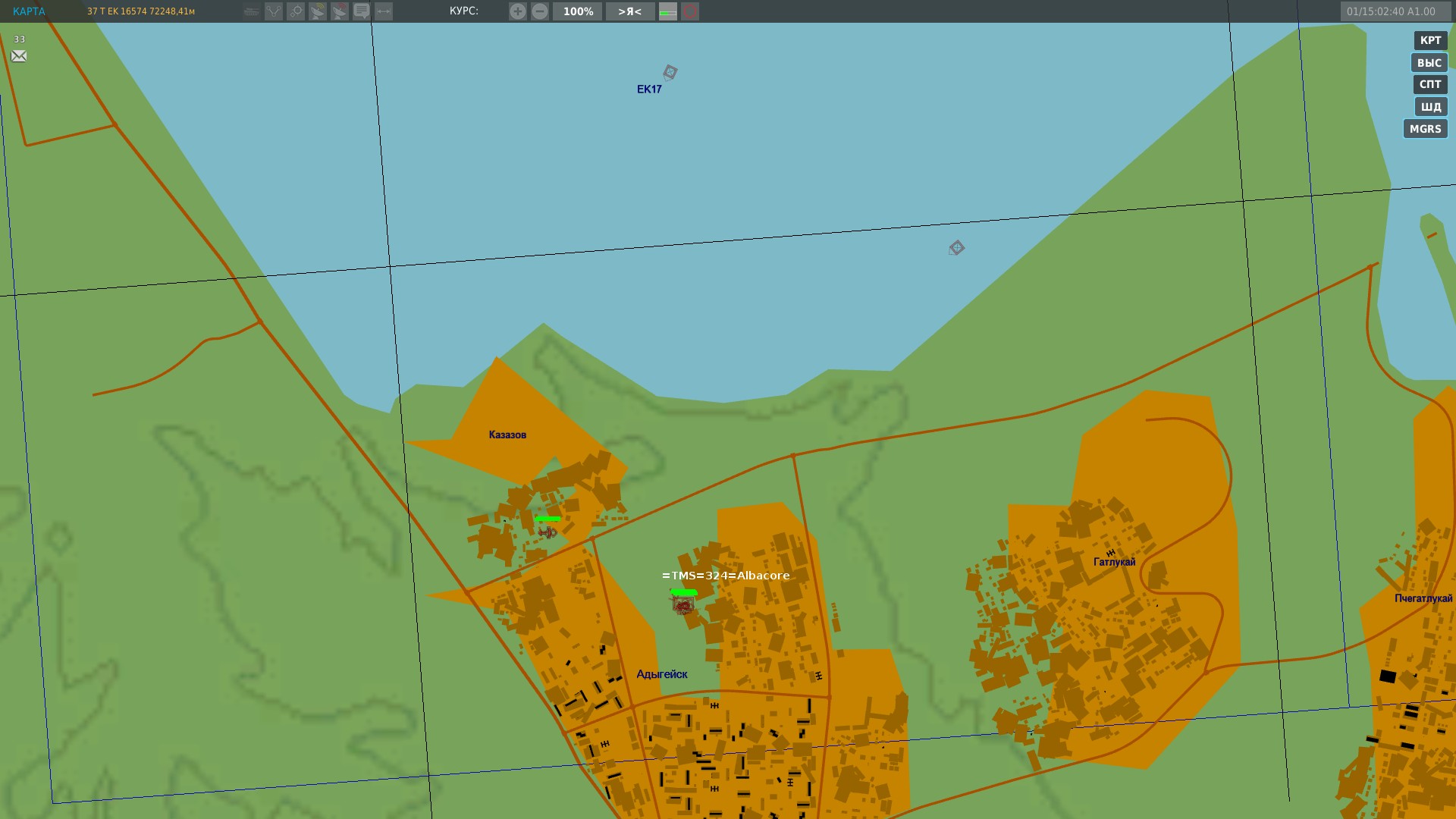Click the EK17 grid label

[x=649, y=89]
